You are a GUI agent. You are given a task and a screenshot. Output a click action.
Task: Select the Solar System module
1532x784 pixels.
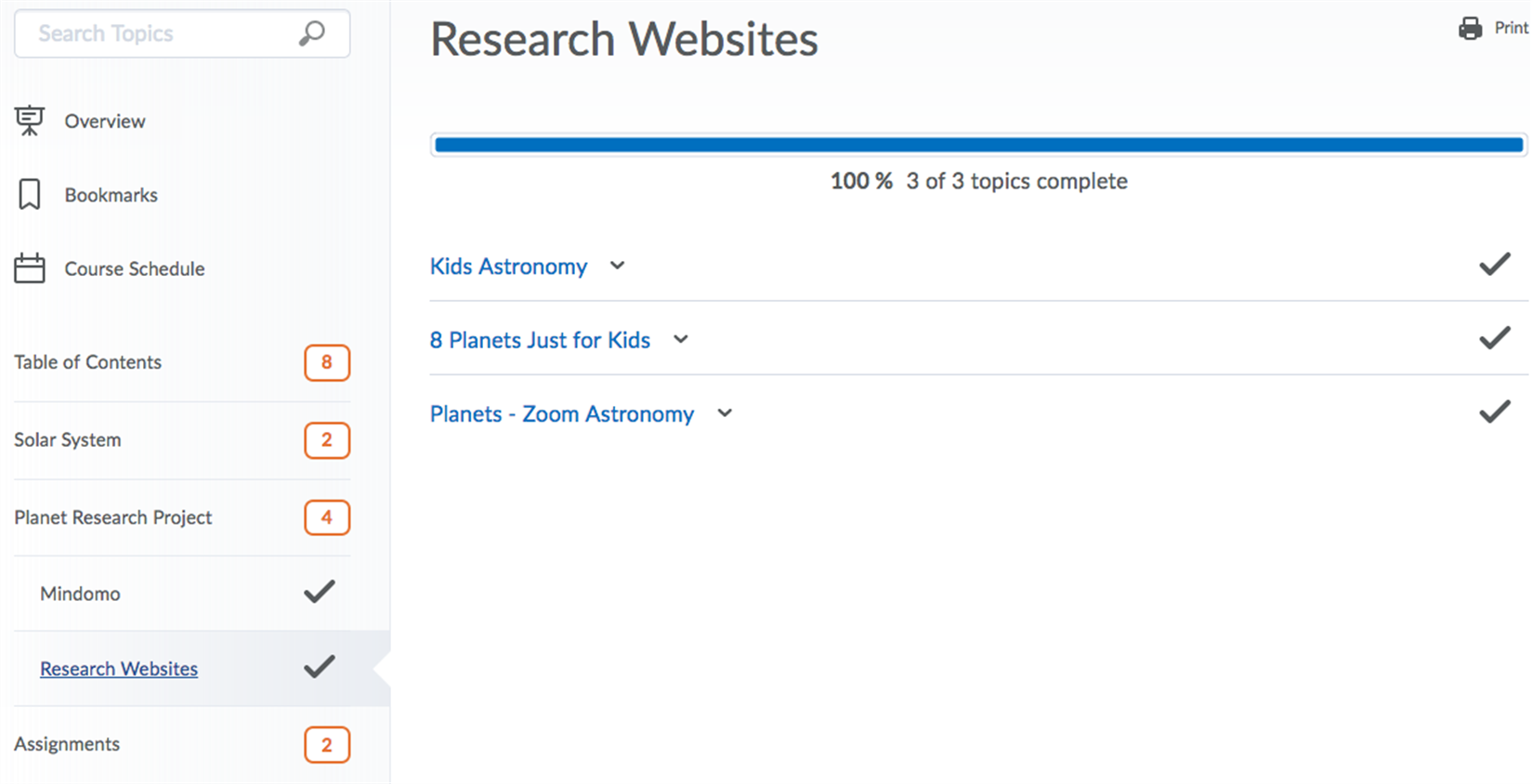pyautogui.click(x=68, y=440)
